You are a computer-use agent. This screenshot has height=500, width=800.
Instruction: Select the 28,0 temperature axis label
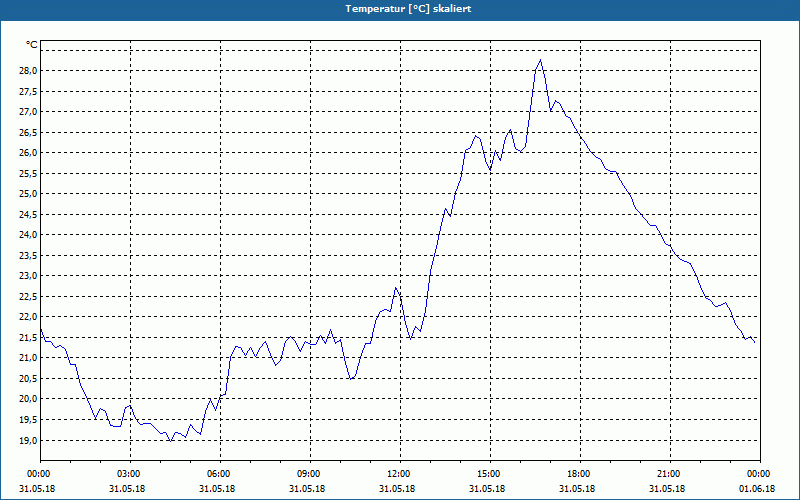[29, 70]
